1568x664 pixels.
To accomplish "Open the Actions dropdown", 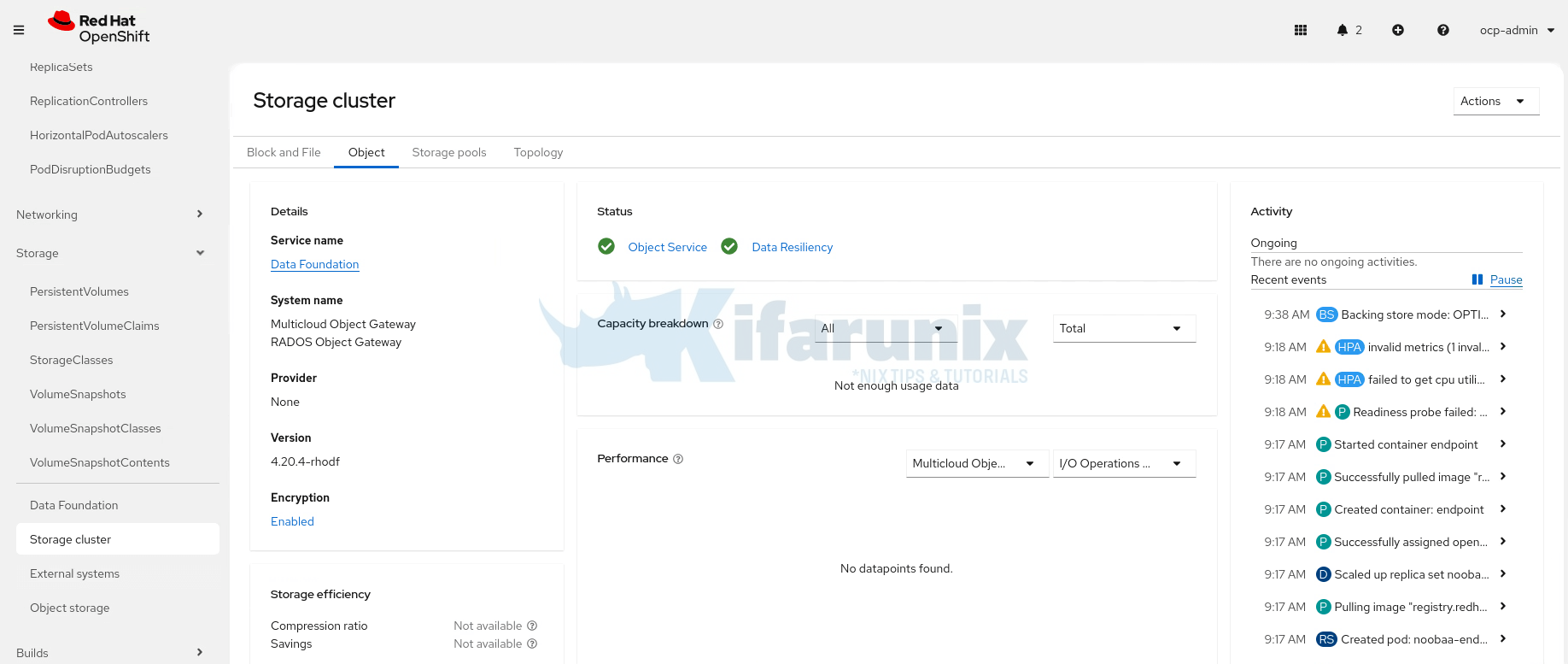I will pos(1496,101).
